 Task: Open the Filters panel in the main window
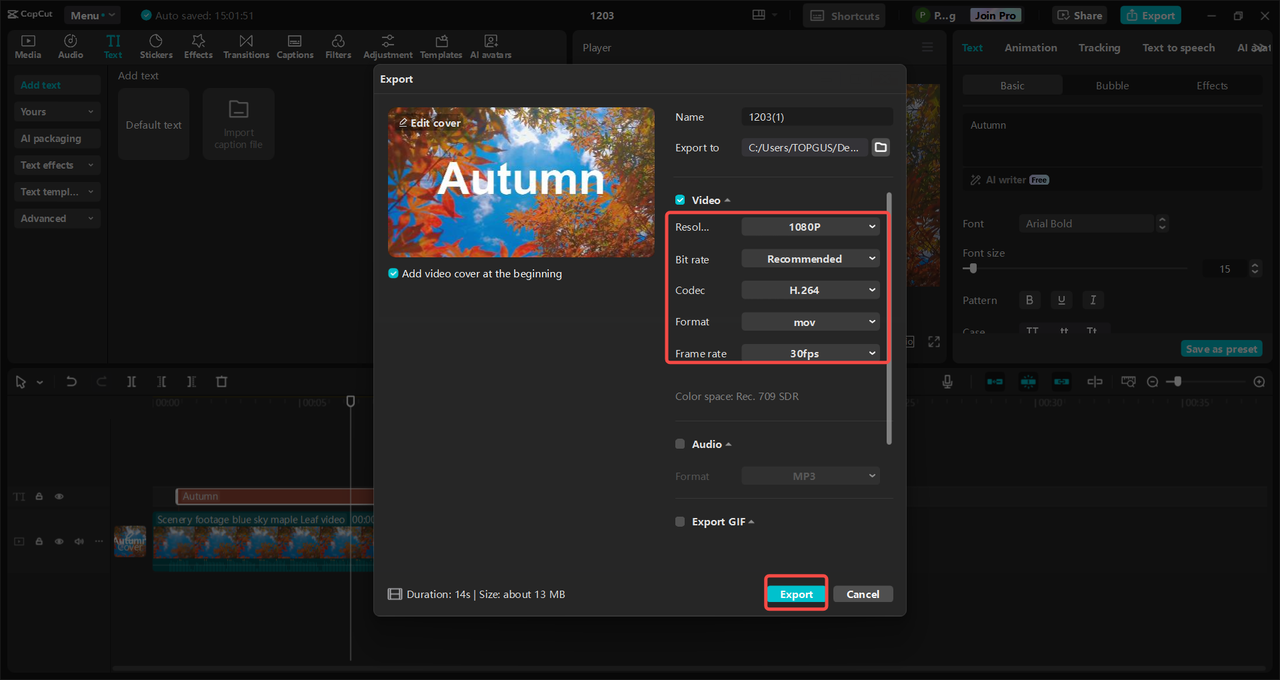click(x=338, y=46)
